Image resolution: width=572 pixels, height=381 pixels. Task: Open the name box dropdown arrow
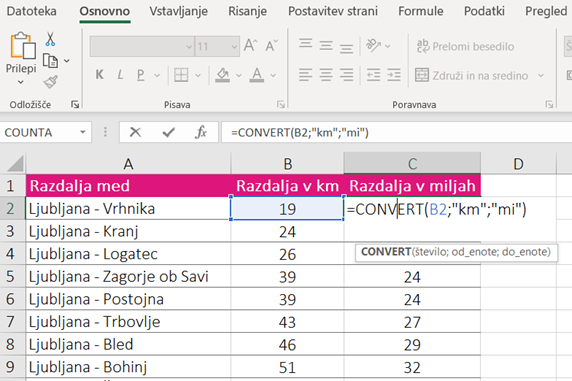click(83, 132)
